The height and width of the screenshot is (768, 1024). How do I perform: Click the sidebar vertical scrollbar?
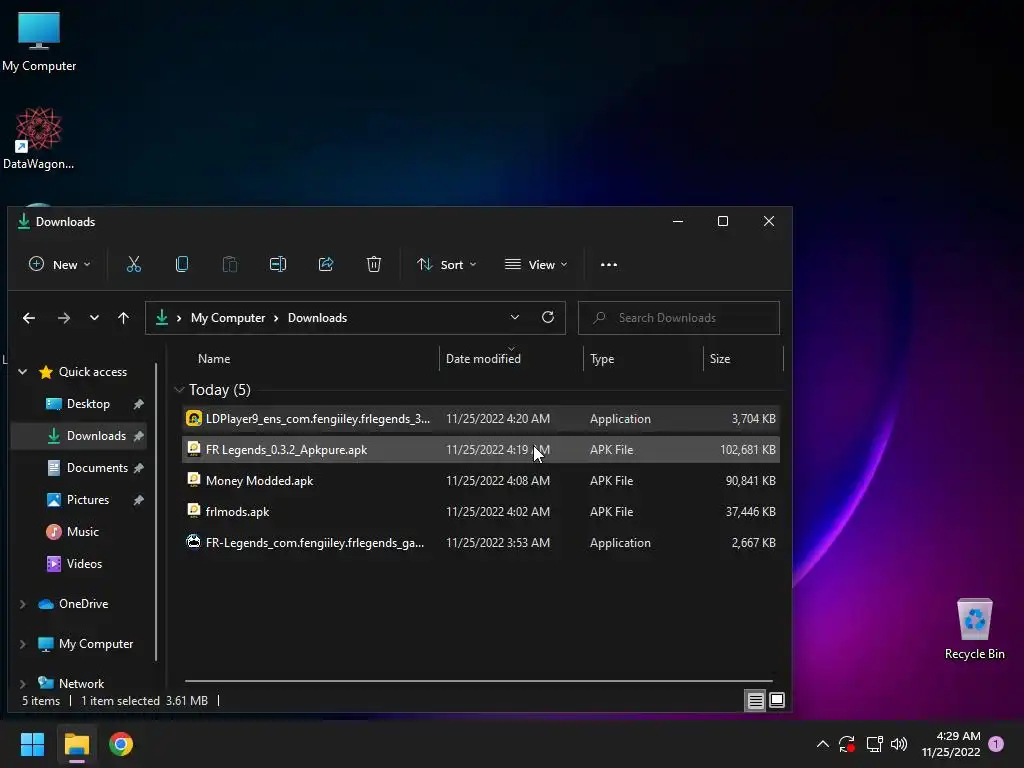(156, 511)
